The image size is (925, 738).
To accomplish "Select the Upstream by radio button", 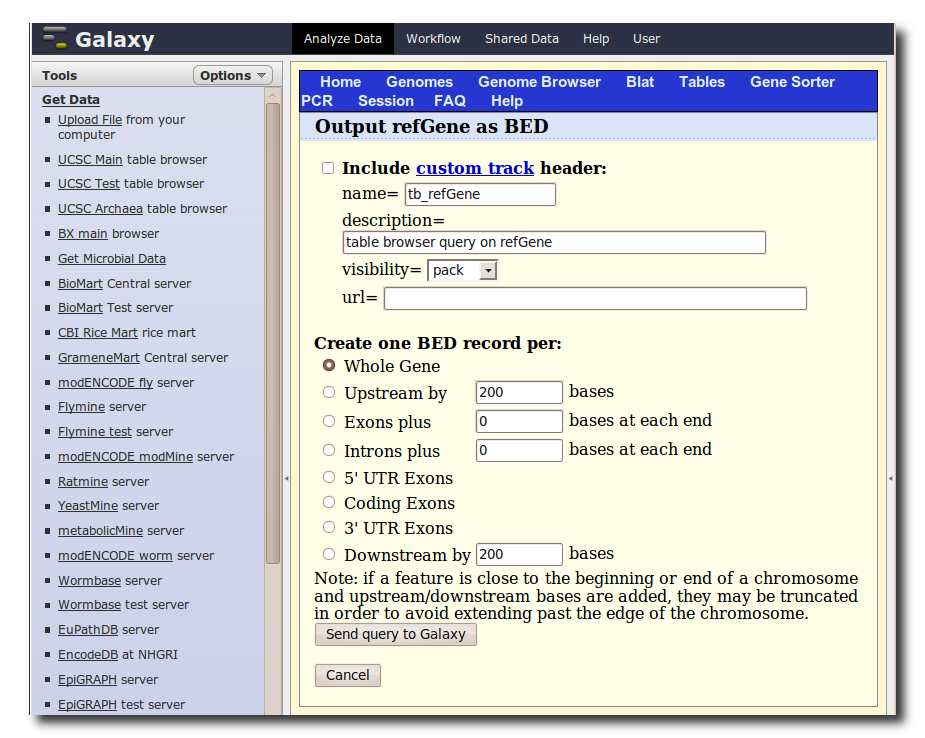I will 329,392.
